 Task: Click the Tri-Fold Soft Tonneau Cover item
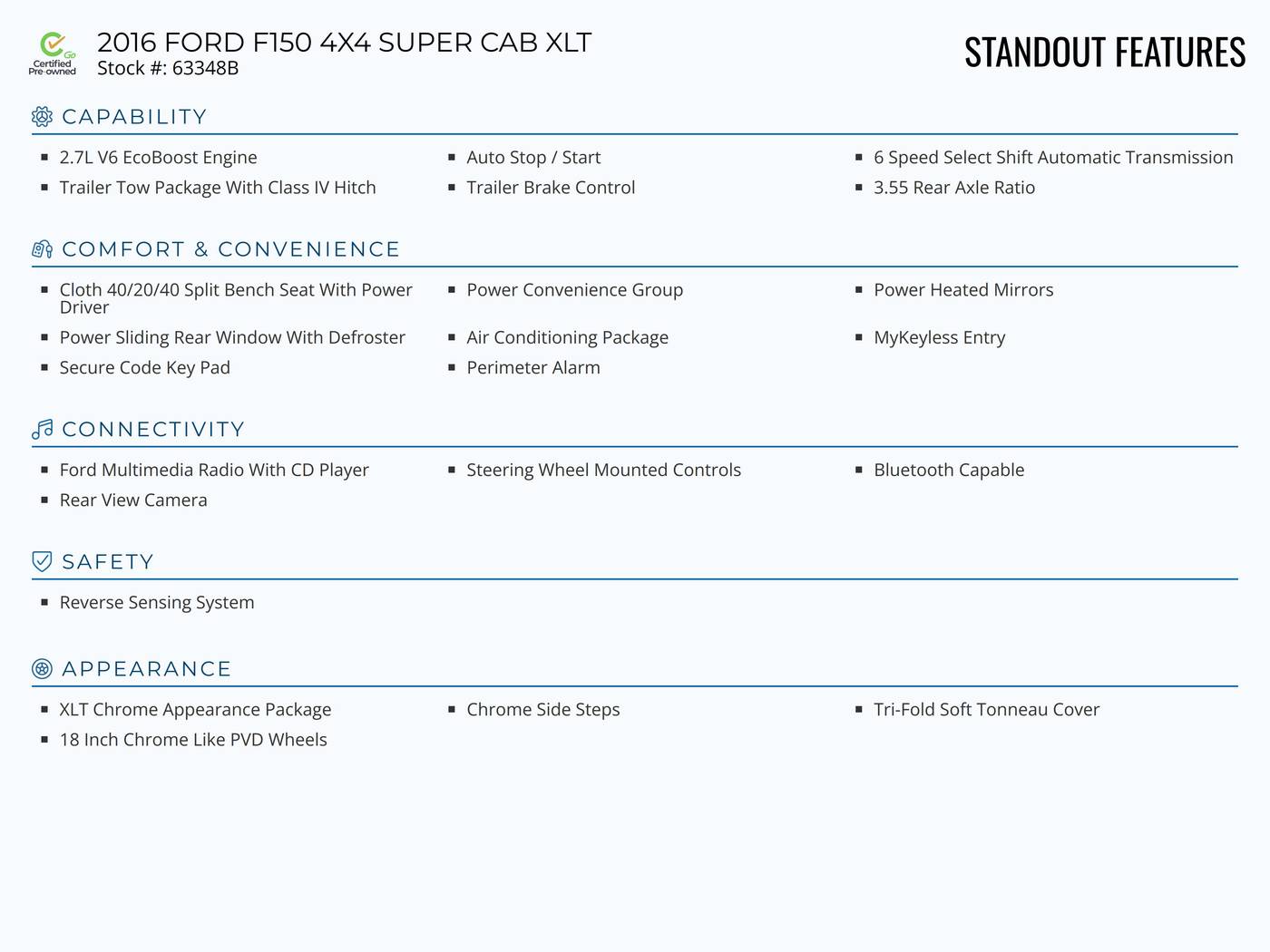click(986, 710)
